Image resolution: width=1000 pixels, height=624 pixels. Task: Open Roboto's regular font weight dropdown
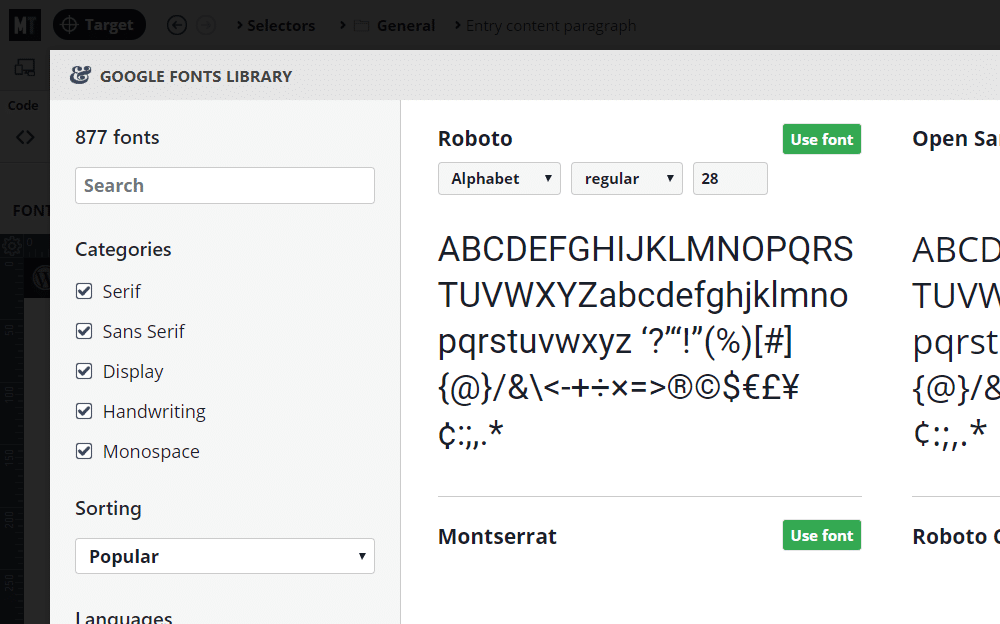coord(627,179)
